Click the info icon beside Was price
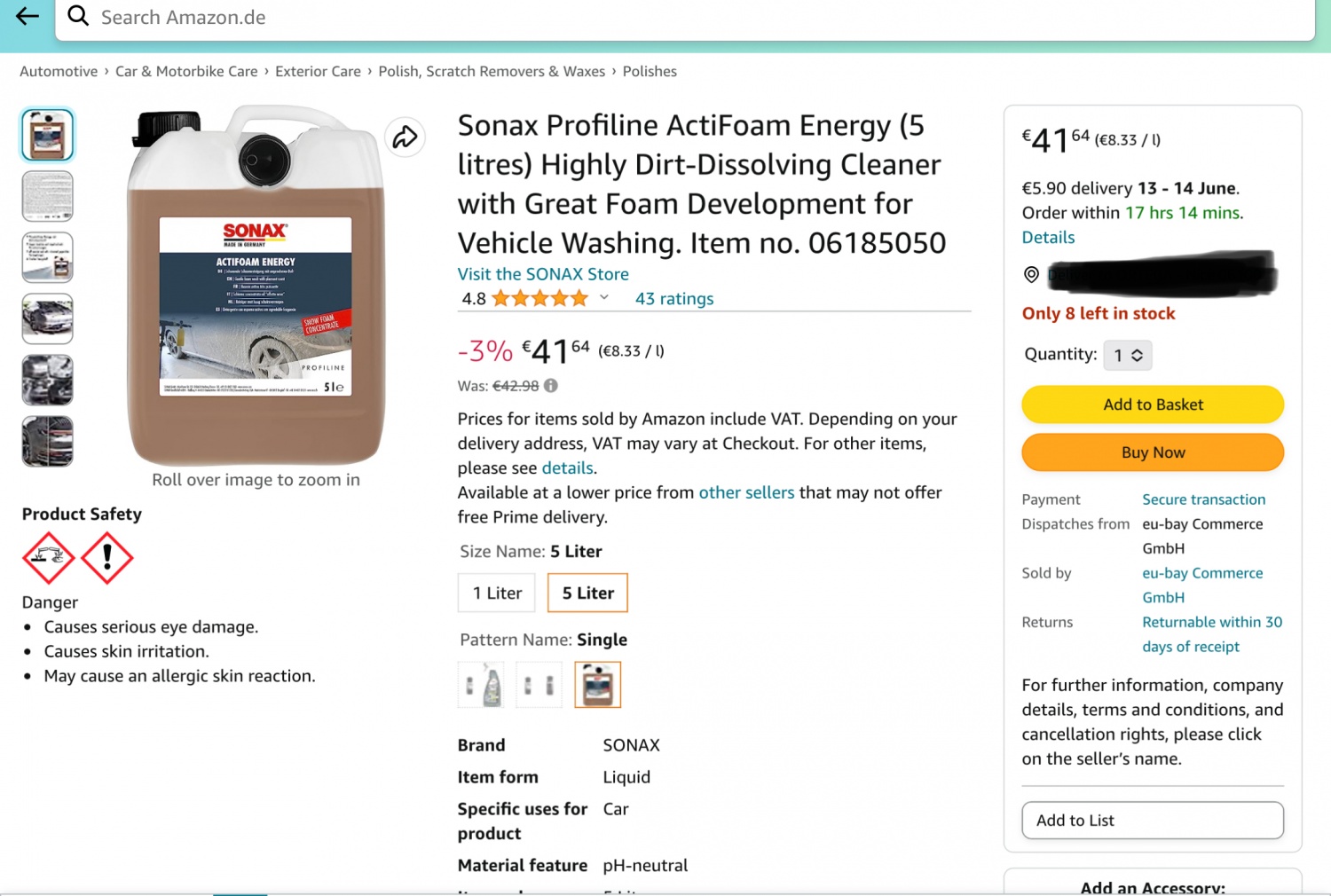The height and width of the screenshot is (896, 1331). click(551, 386)
